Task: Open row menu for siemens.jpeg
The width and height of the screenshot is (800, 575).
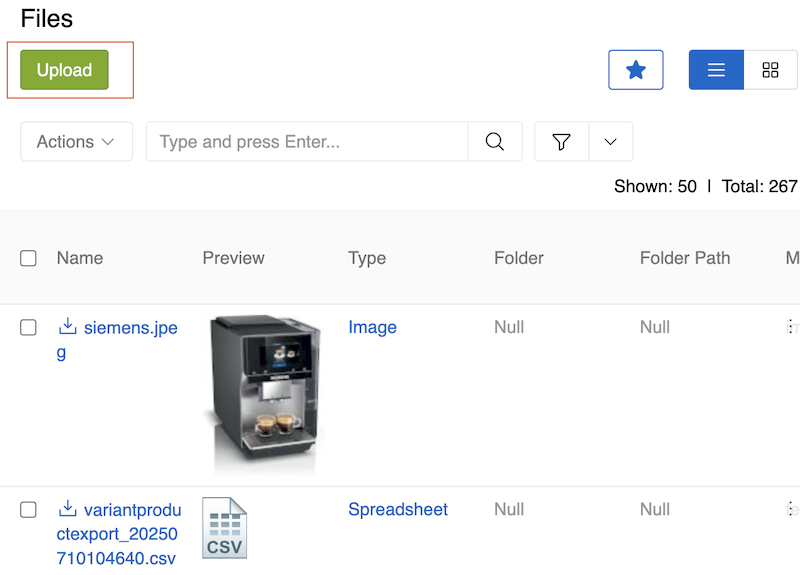Action: (791, 327)
